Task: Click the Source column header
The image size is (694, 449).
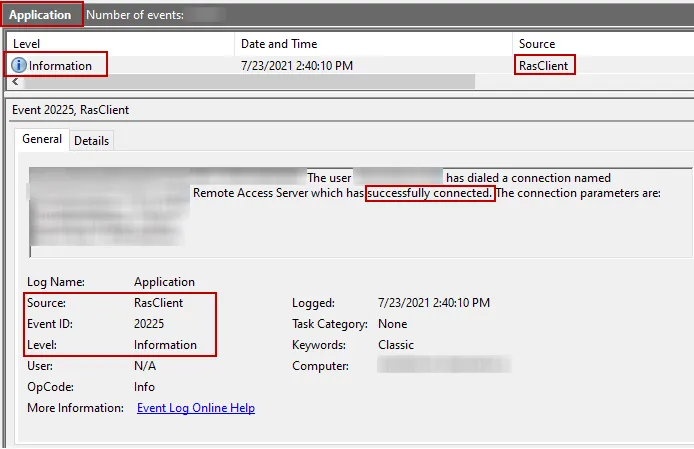Action: pyautogui.click(x=537, y=44)
